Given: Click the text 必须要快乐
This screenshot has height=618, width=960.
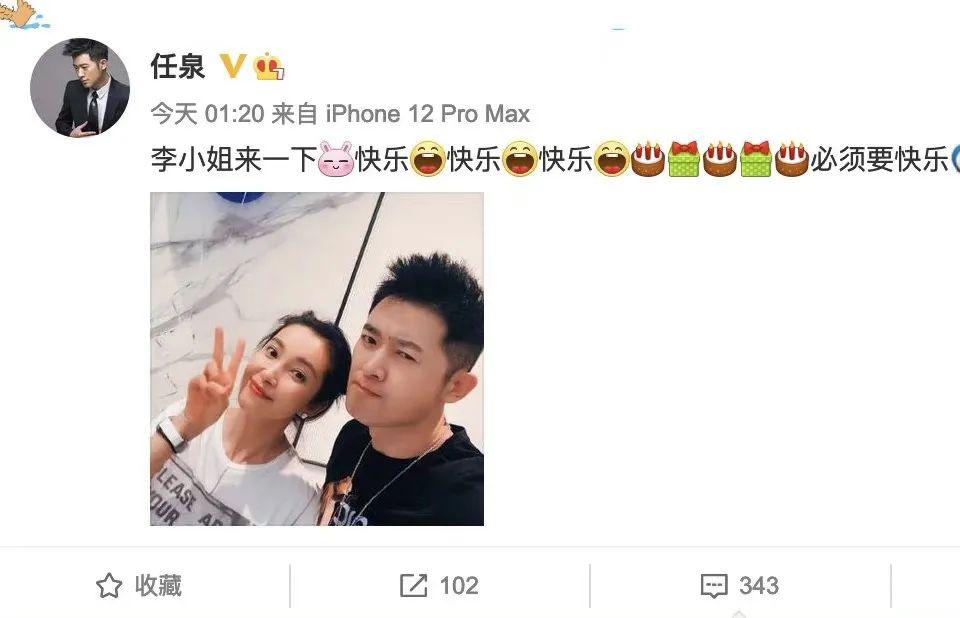Looking at the screenshot, I should point(879,160).
